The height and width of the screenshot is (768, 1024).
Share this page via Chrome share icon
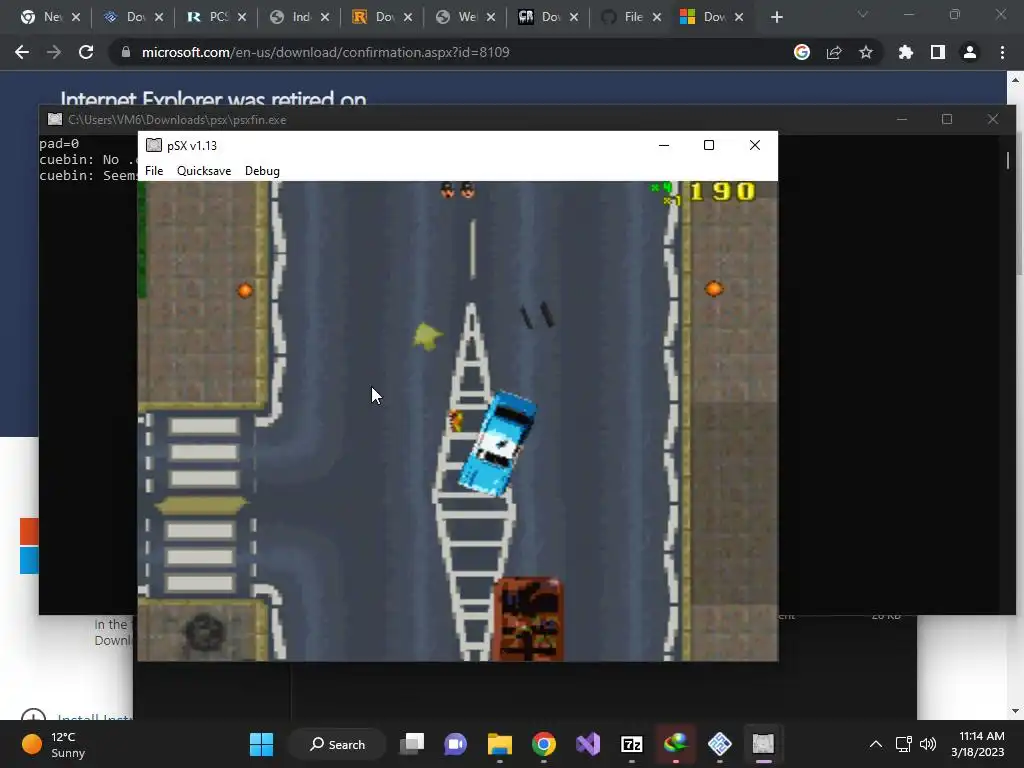834,52
